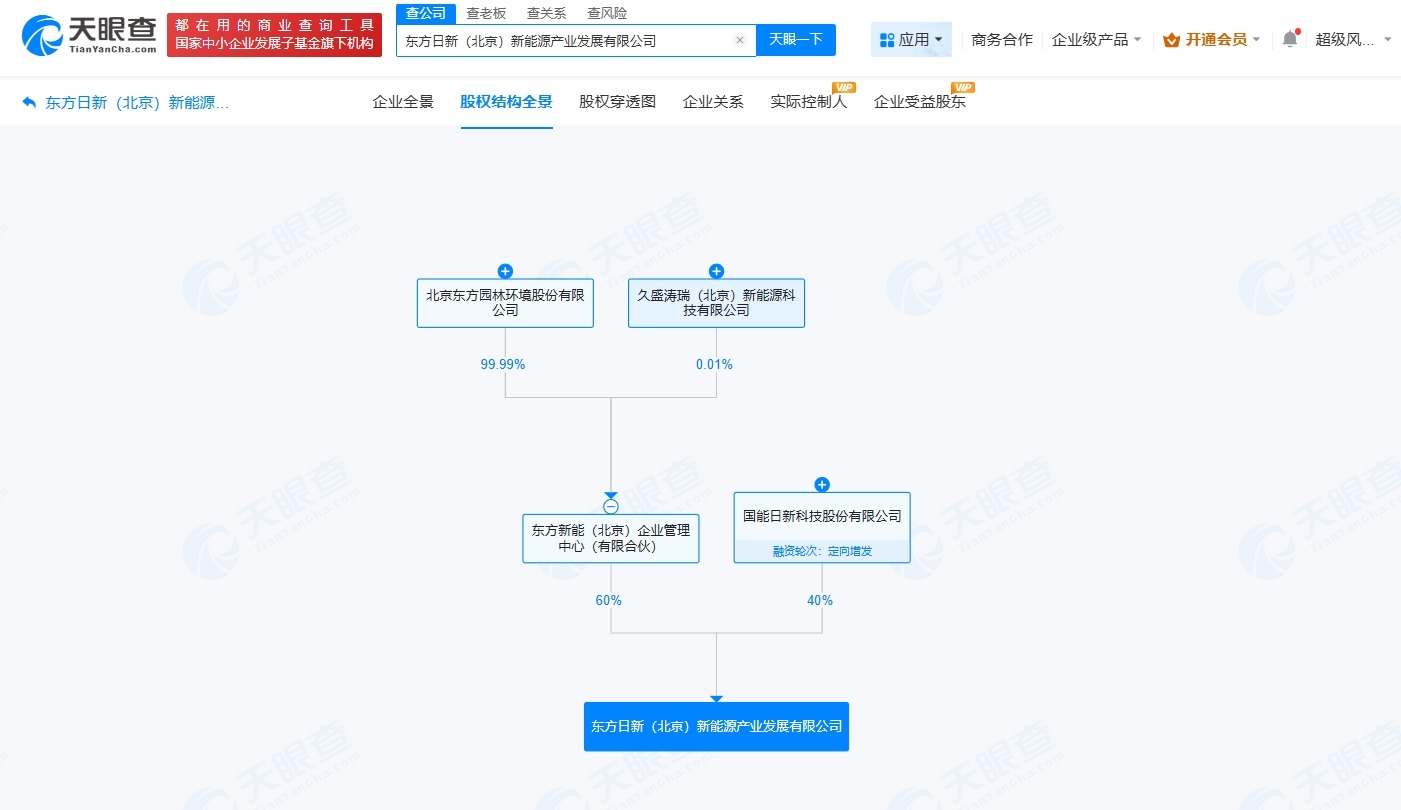
Task: Collapse 东方新能企业管理中心 node via minus icon
Action: pyautogui.click(x=611, y=505)
